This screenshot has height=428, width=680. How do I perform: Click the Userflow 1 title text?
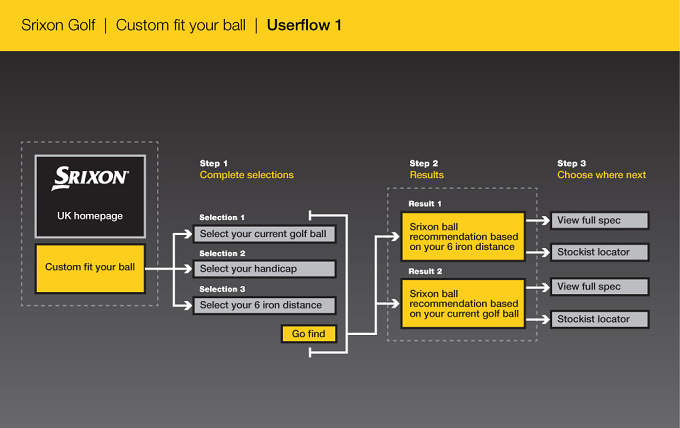tap(304, 25)
